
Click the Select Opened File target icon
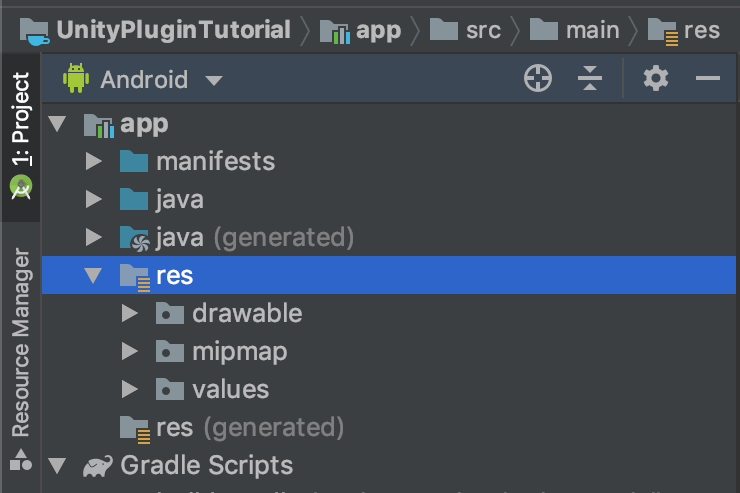pos(538,79)
